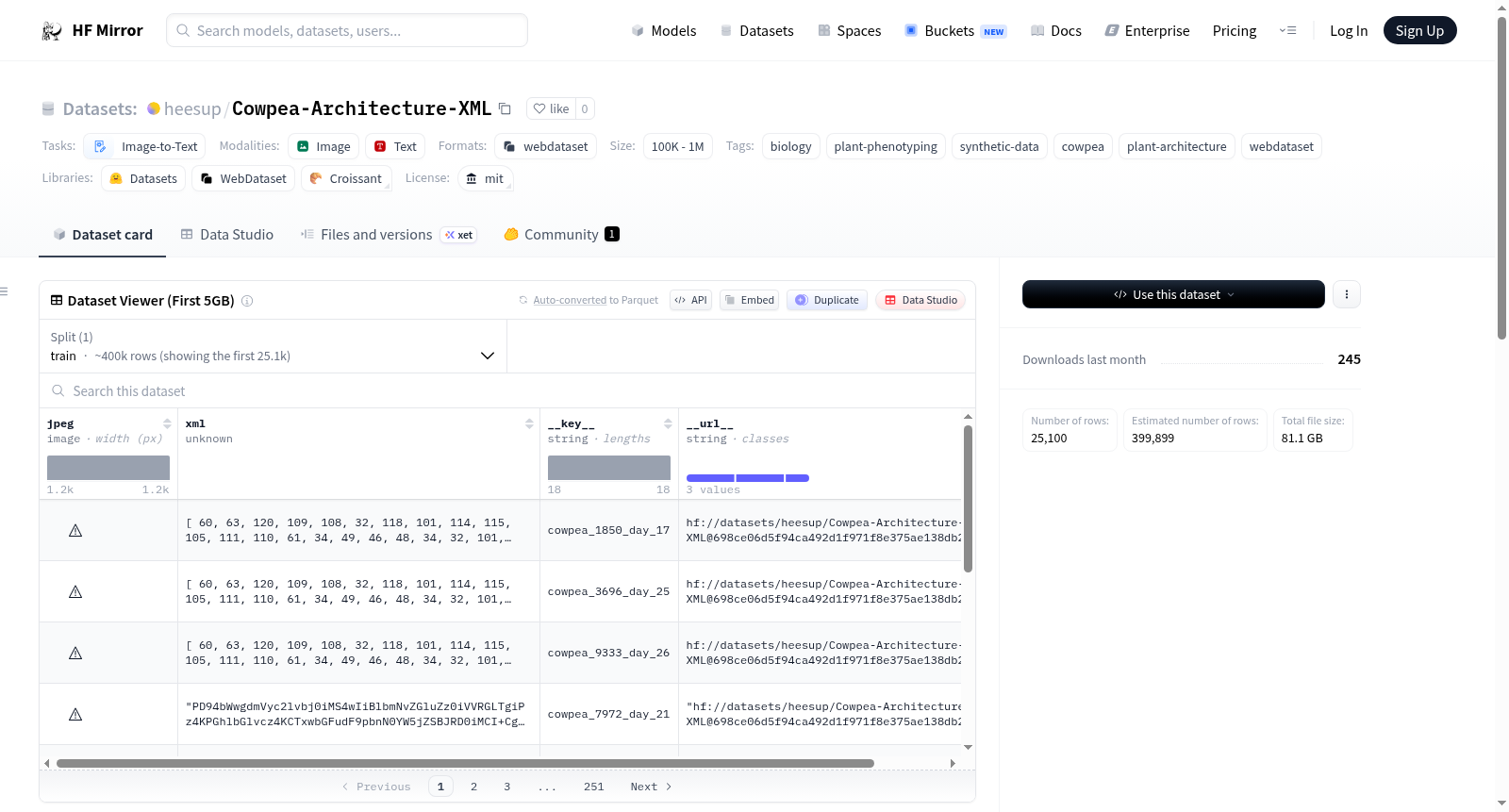This screenshot has width=1509, height=812.
Task: Click the jpeg width histogram bar
Action: (x=108, y=468)
